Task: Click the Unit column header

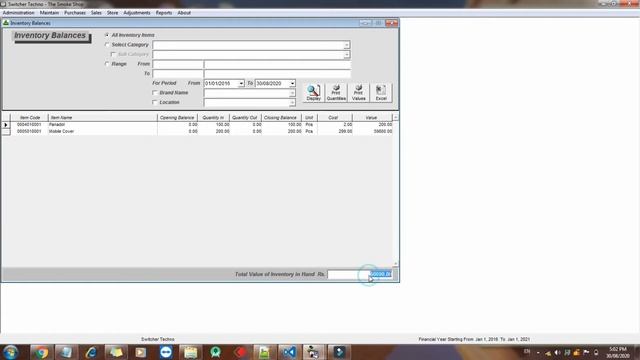Action: click(x=309, y=118)
